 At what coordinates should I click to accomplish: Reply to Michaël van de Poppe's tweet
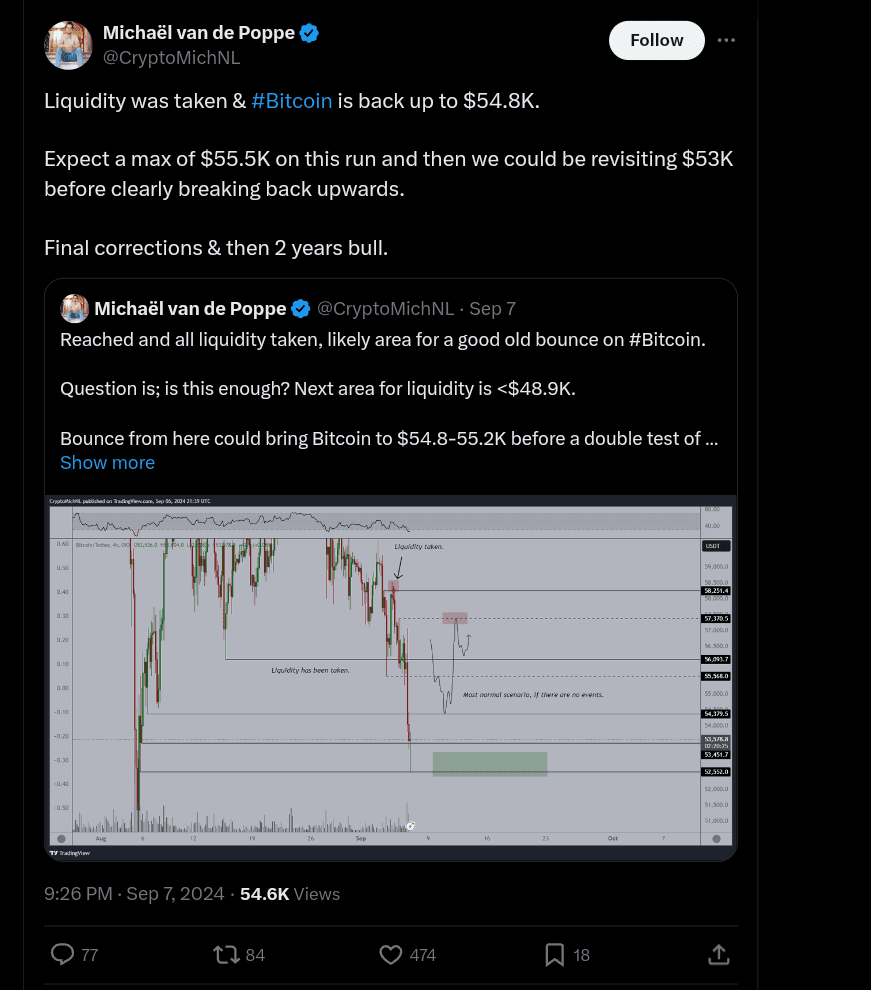point(63,955)
